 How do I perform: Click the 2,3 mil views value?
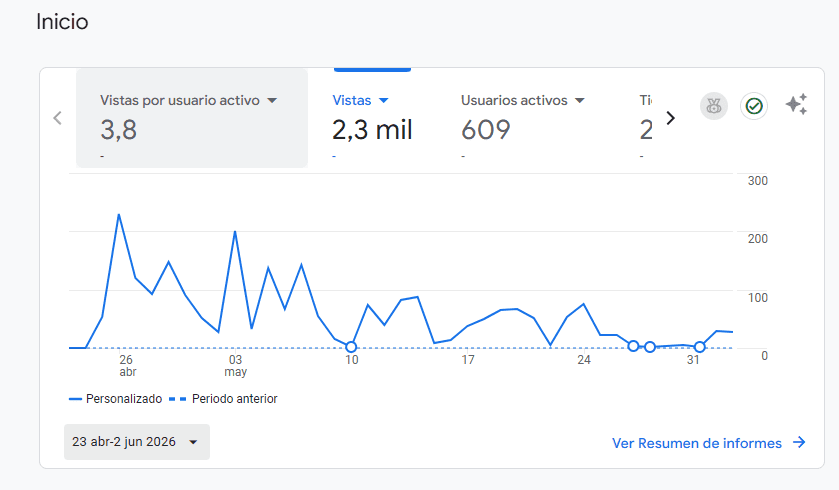tap(372, 130)
